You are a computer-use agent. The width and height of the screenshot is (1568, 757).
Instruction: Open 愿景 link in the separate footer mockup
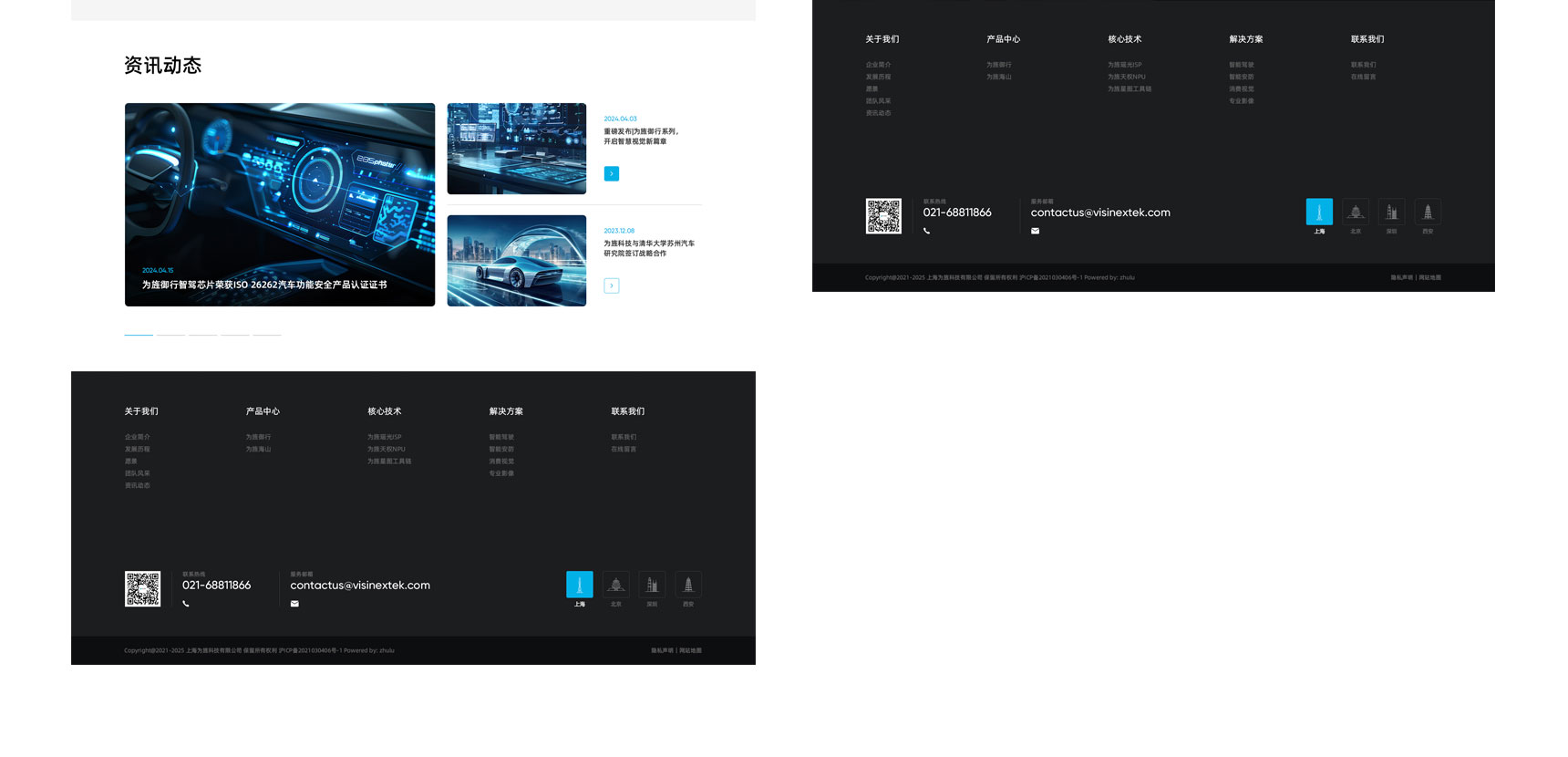click(872, 88)
